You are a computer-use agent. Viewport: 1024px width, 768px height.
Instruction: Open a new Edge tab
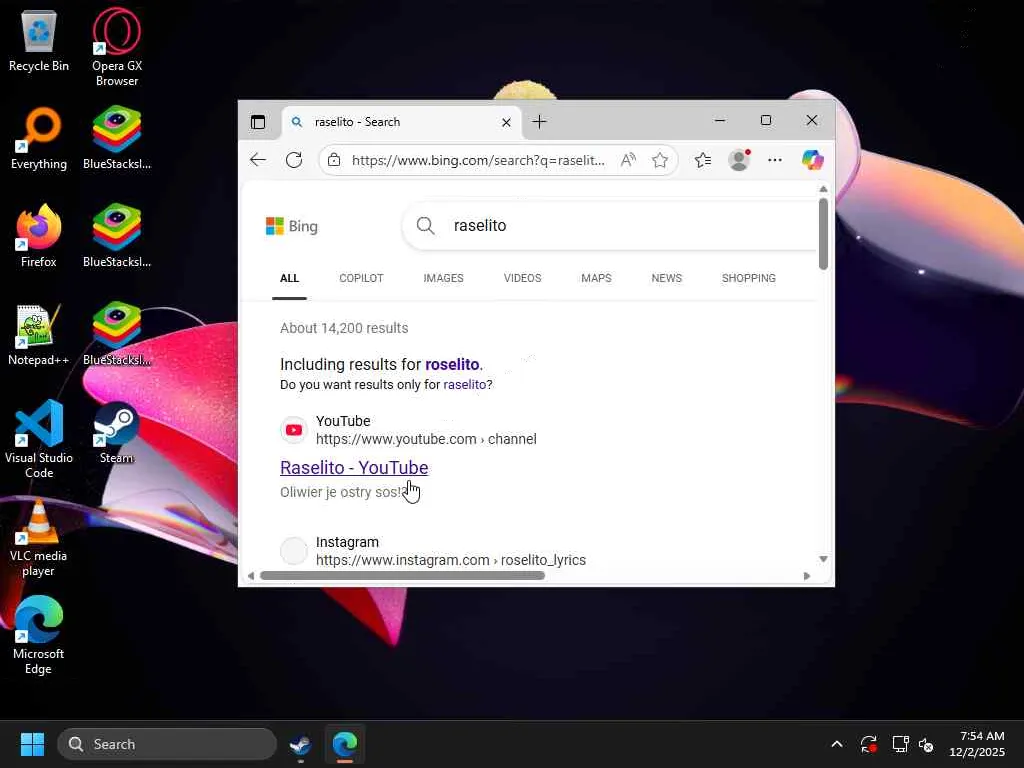(x=539, y=121)
